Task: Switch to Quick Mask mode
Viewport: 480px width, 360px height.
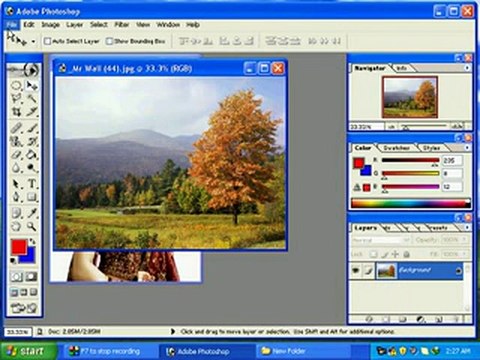Action: pos(32,276)
